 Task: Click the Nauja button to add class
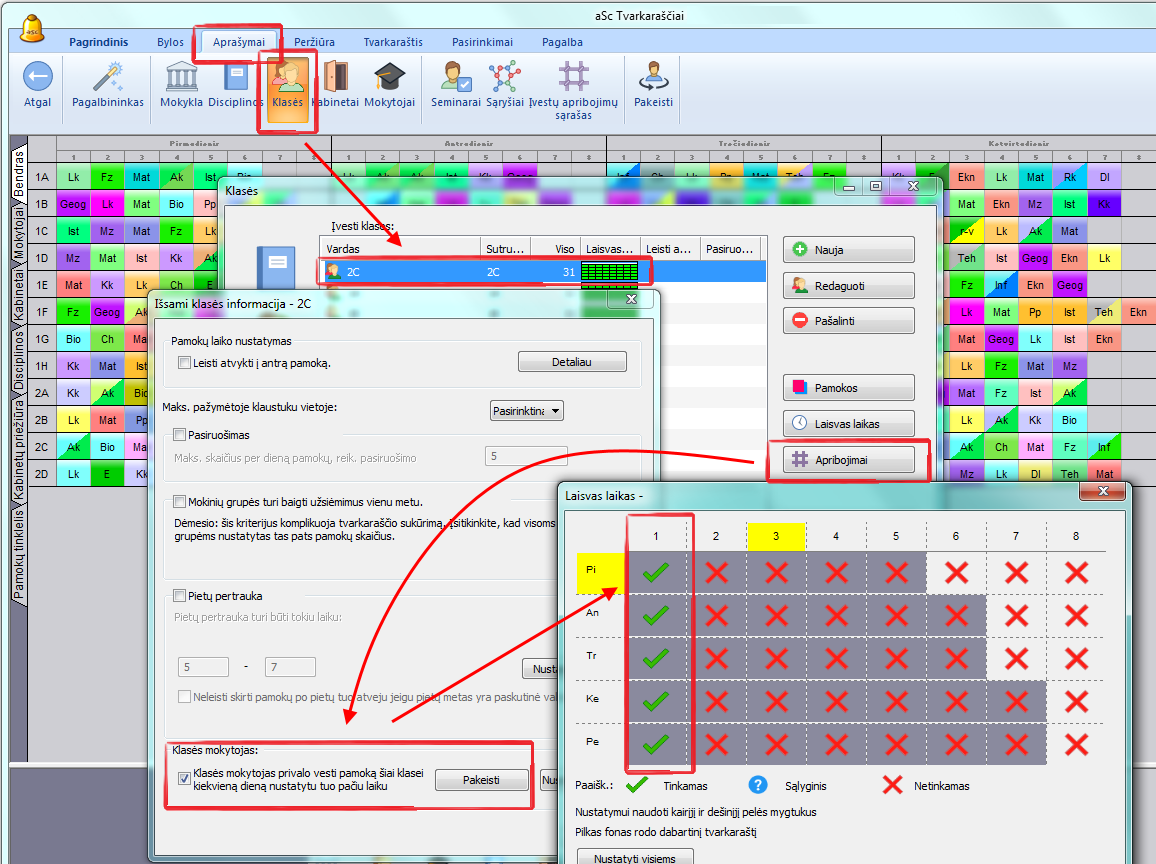click(x=849, y=250)
